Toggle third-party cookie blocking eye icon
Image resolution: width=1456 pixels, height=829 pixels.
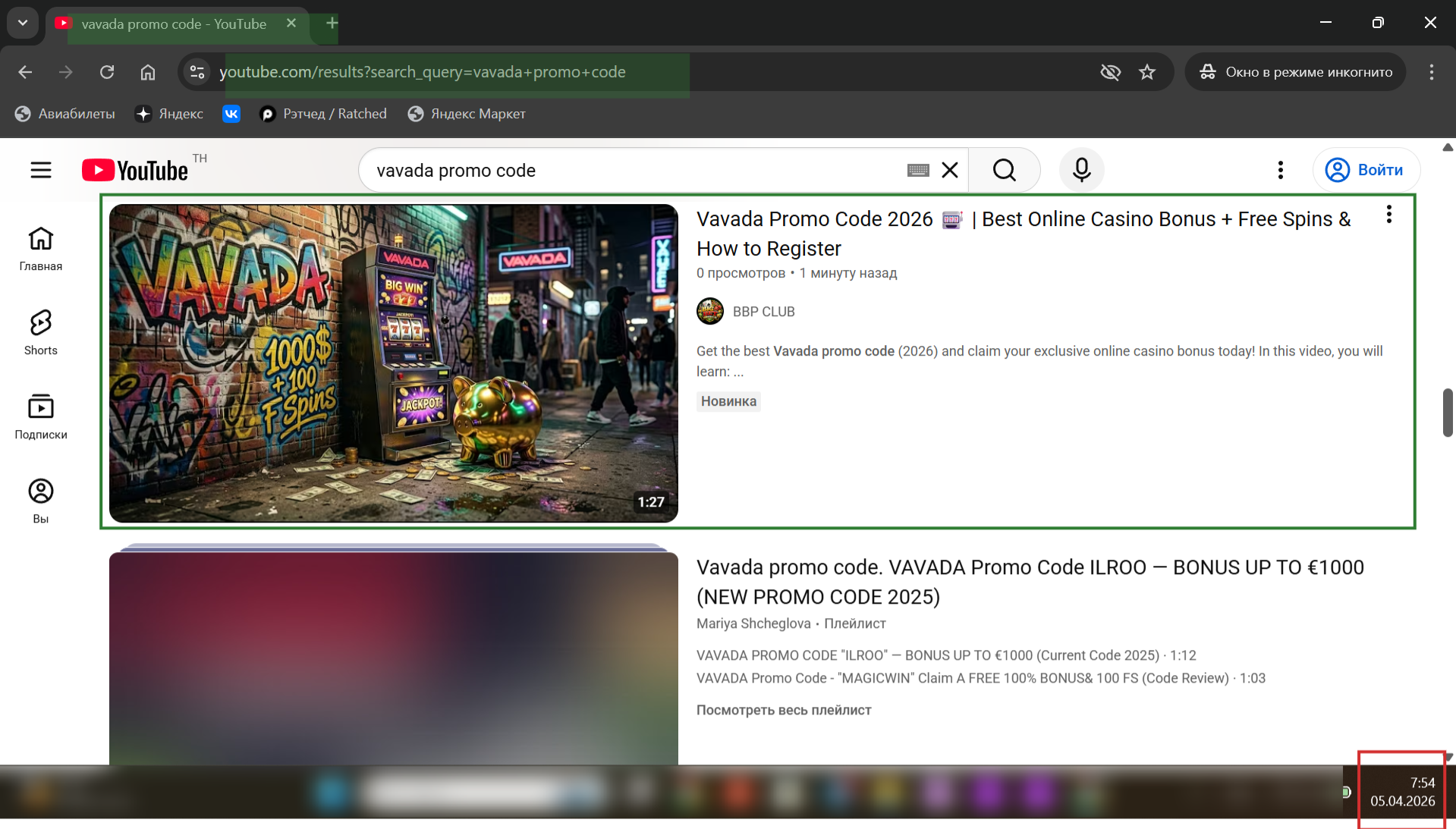click(x=1110, y=72)
